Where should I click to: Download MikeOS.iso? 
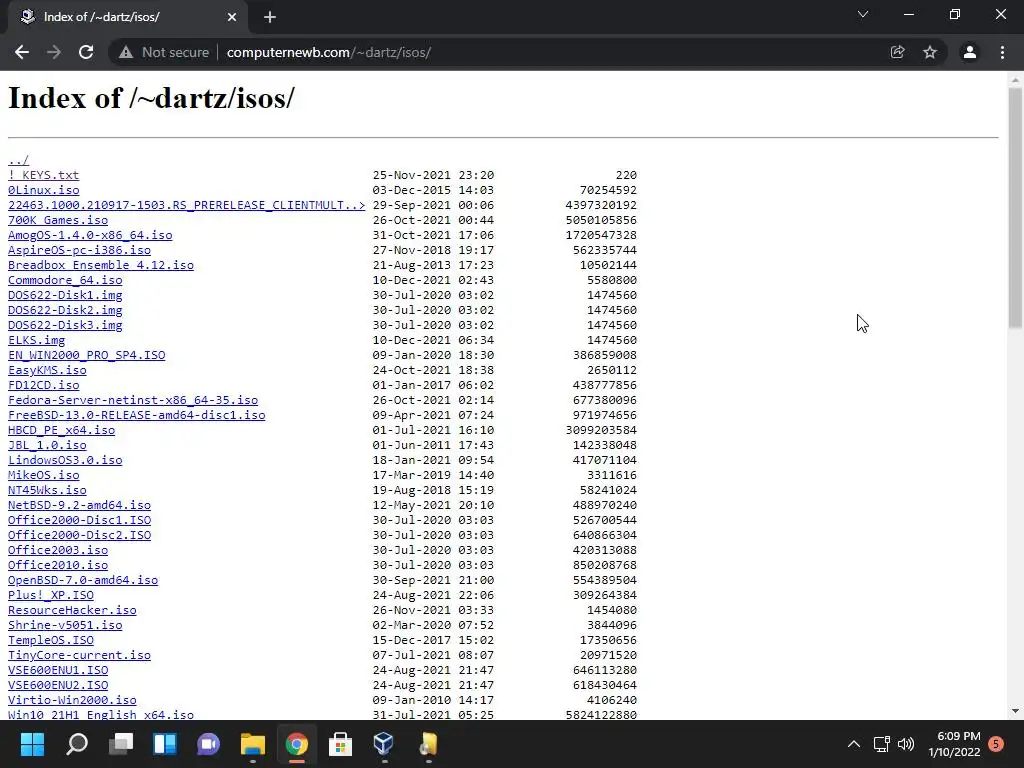(x=43, y=475)
